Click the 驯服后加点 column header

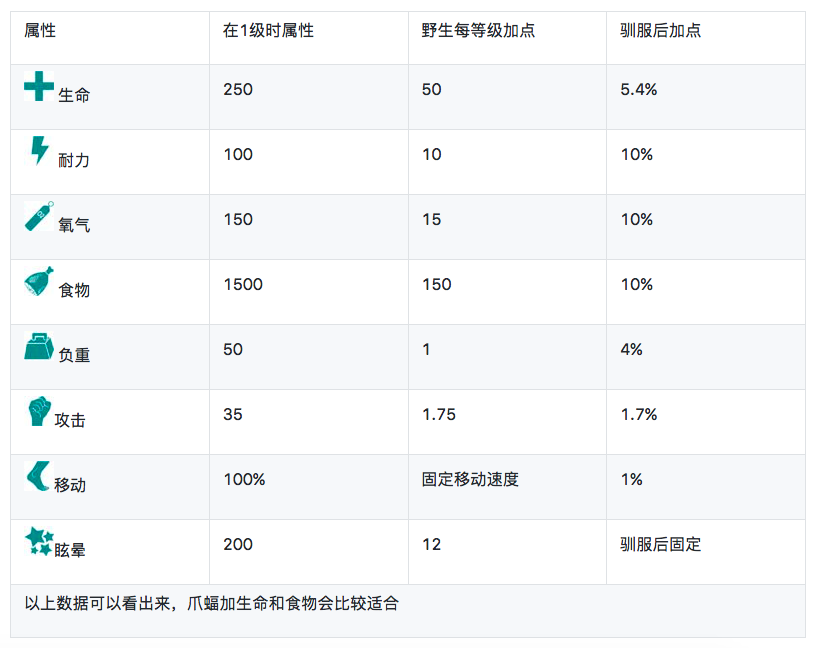click(660, 31)
